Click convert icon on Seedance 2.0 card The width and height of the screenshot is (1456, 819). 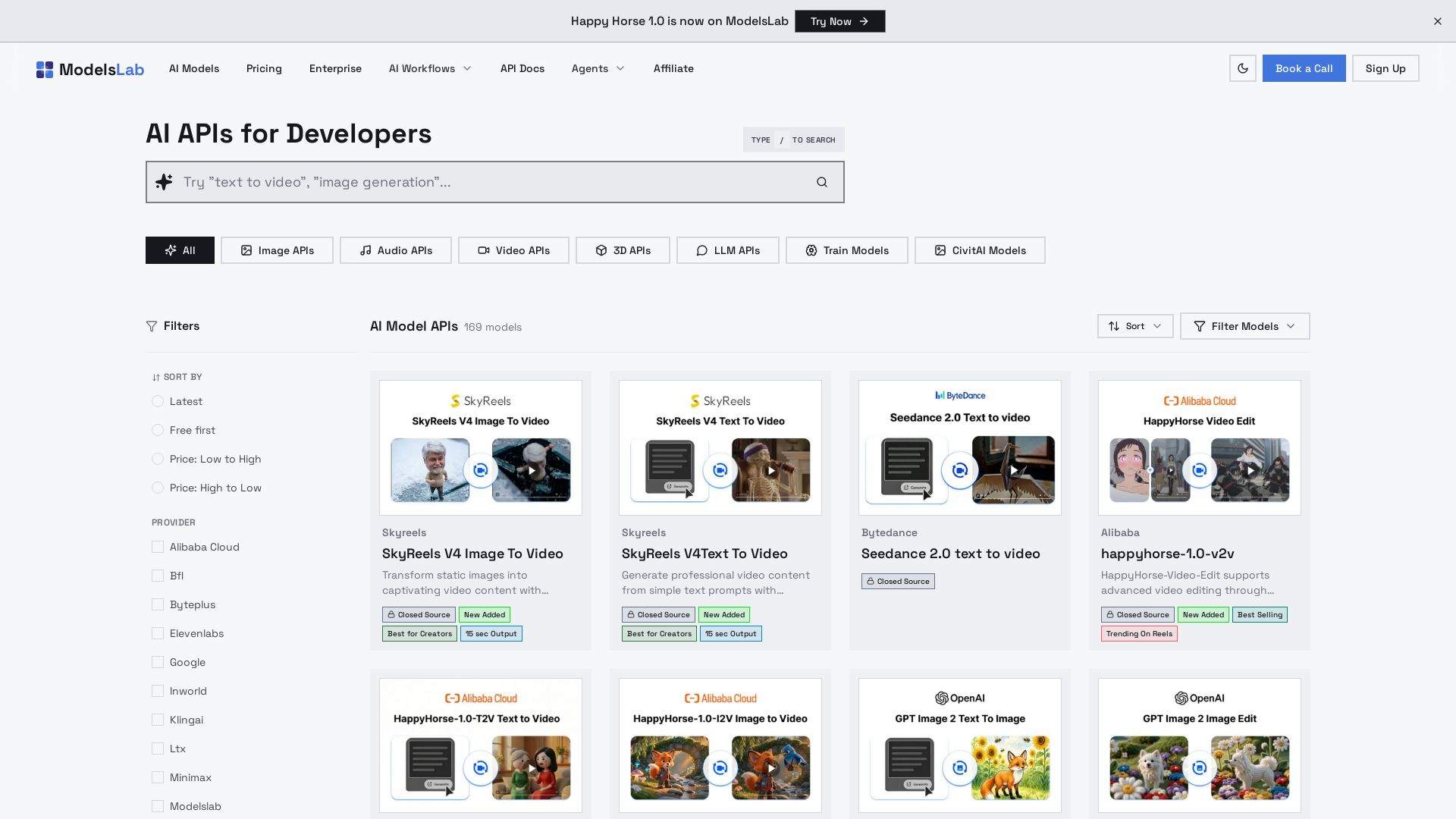960,470
